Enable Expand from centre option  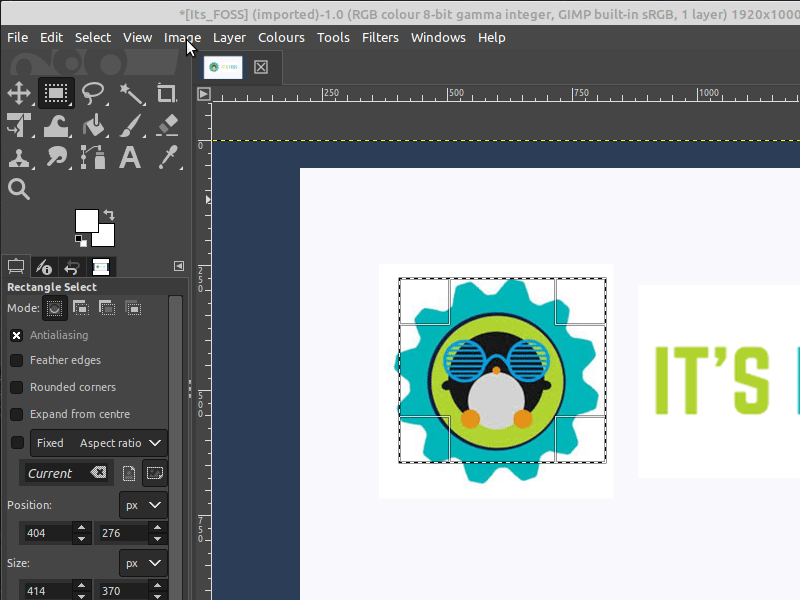(x=17, y=414)
